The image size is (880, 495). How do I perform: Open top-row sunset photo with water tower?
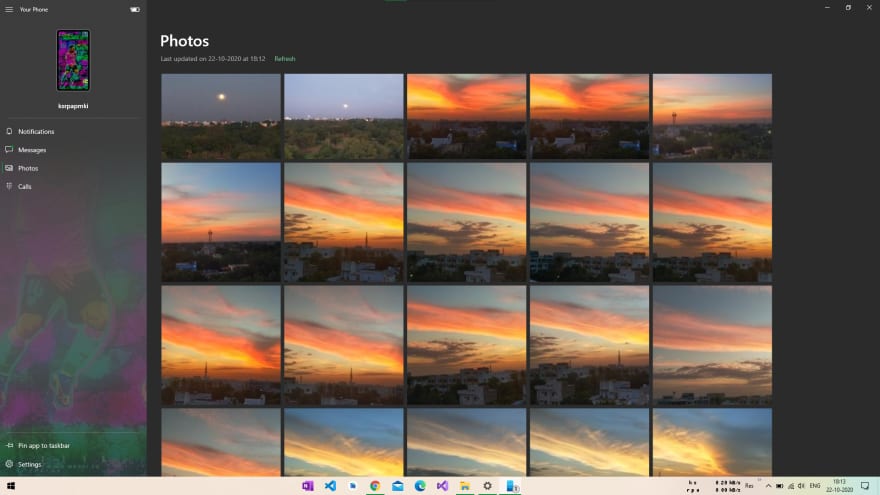[712, 117]
